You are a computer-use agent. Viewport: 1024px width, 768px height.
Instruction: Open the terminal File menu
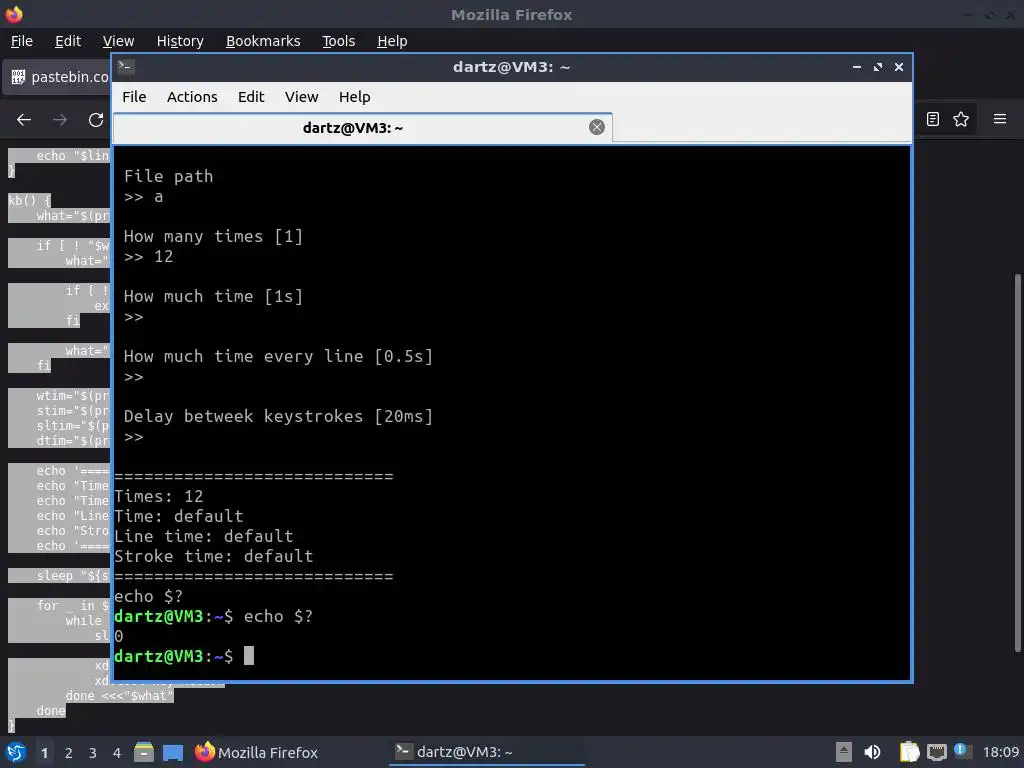(134, 97)
